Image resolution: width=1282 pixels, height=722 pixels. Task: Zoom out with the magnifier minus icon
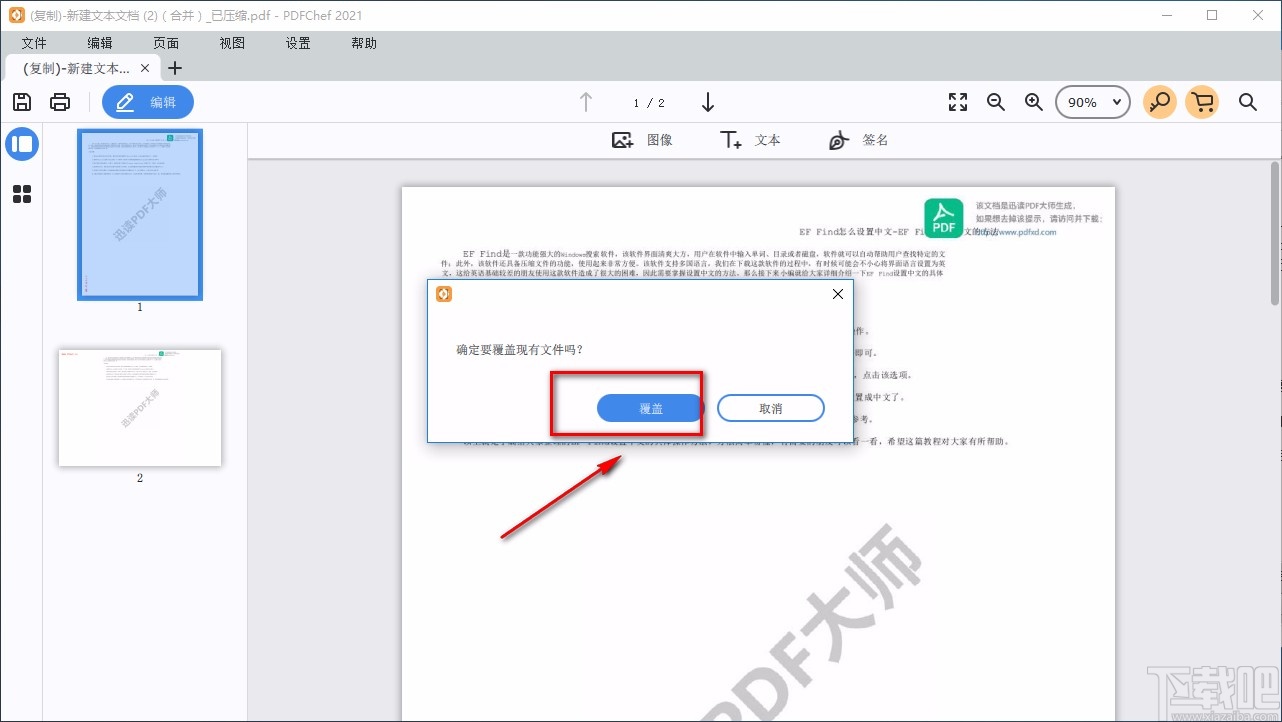(x=995, y=101)
